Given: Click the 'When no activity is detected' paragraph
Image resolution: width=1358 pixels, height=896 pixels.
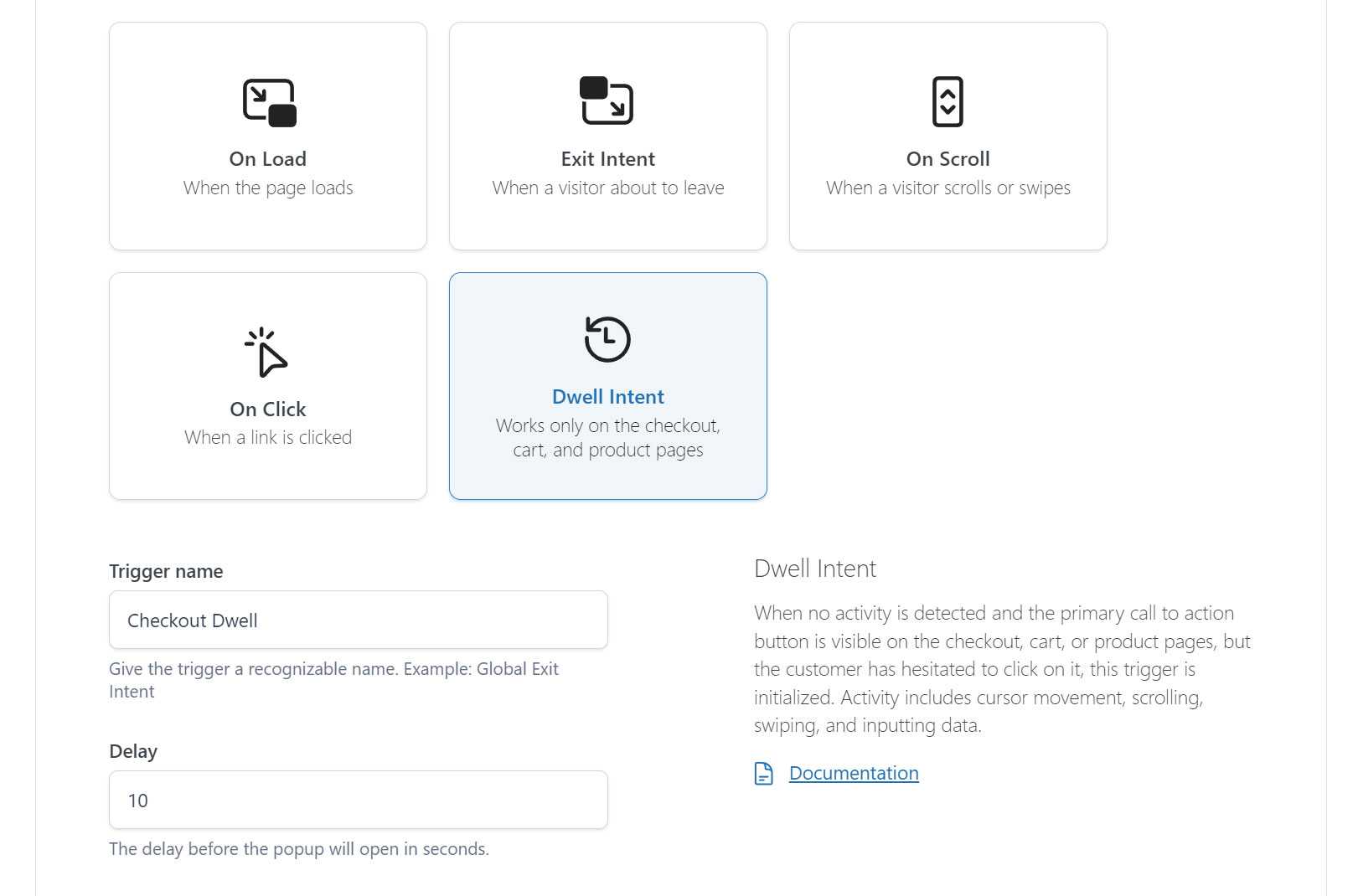Looking at the screenshot, I should click(x=1002, y=669).
